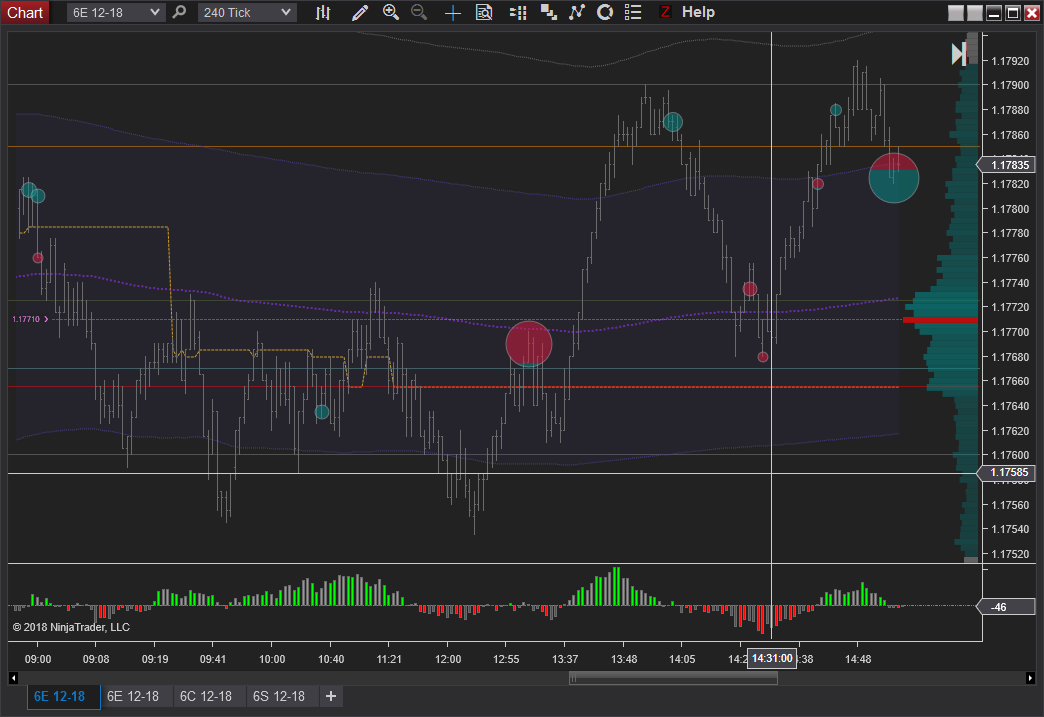Open the Data Series stacked blocks icon
This screenshot has width=1044, height=717.
tap(549, 12)
